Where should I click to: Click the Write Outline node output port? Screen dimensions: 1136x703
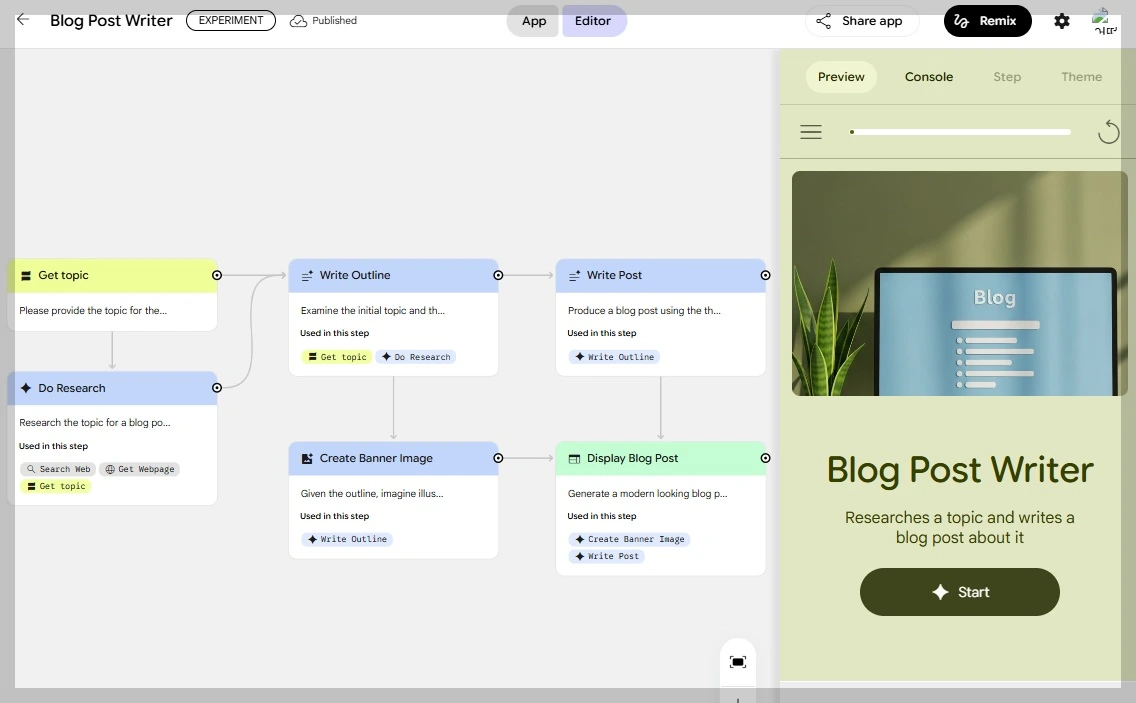coord(498,275)
